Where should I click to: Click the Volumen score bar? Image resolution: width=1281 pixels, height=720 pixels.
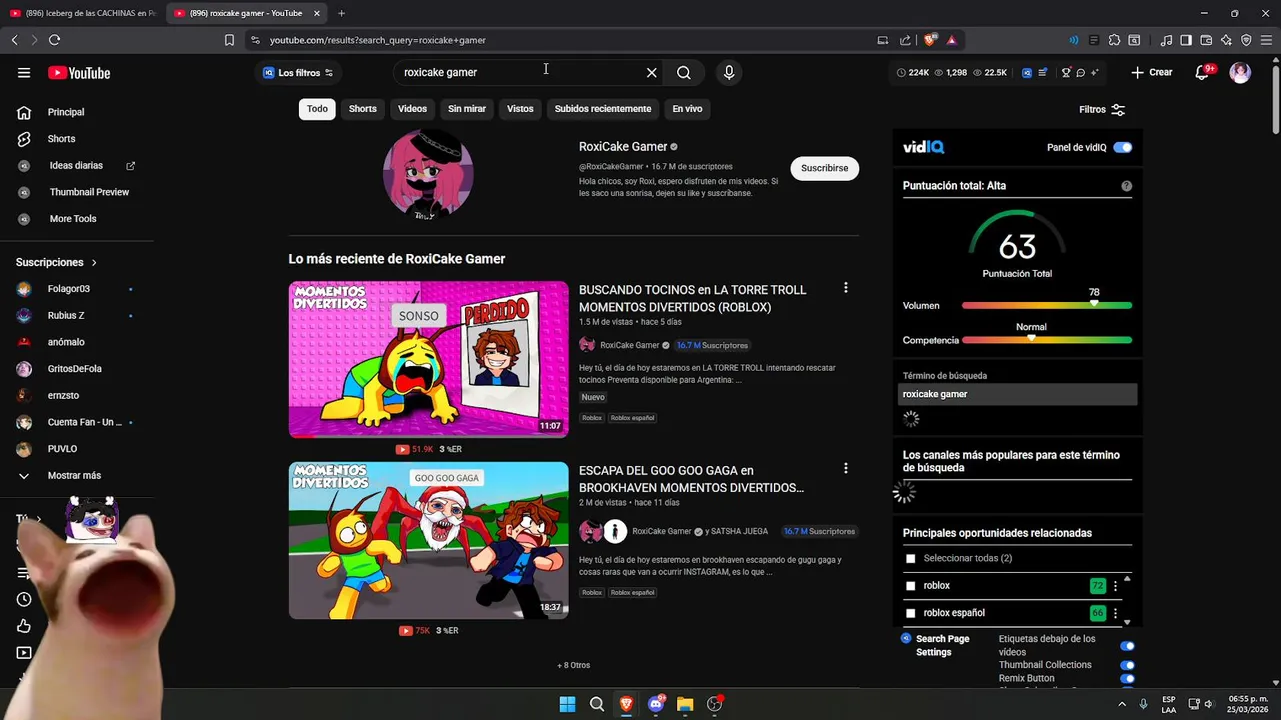coord(1047,306)
